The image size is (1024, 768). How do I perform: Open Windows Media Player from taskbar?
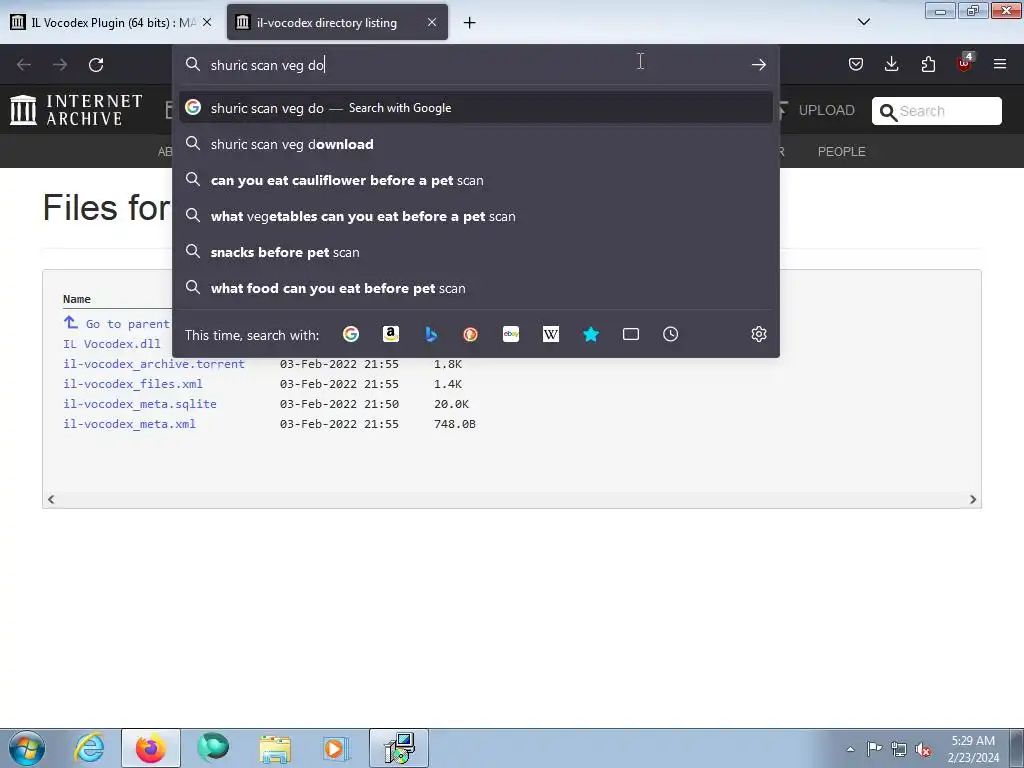coord(337,748)
